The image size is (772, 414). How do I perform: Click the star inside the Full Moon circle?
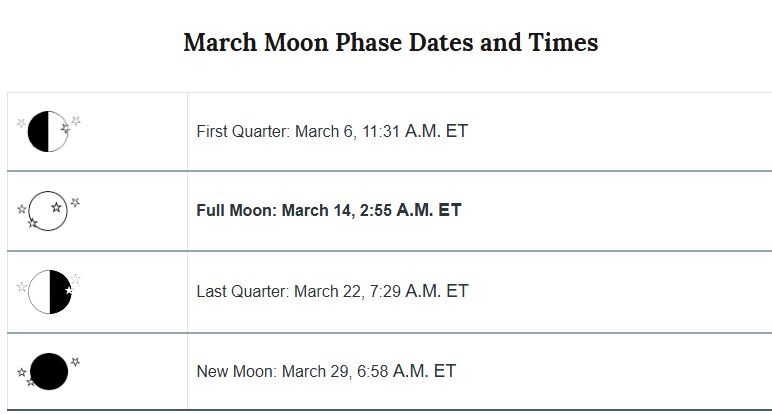[x=57, y=207]
